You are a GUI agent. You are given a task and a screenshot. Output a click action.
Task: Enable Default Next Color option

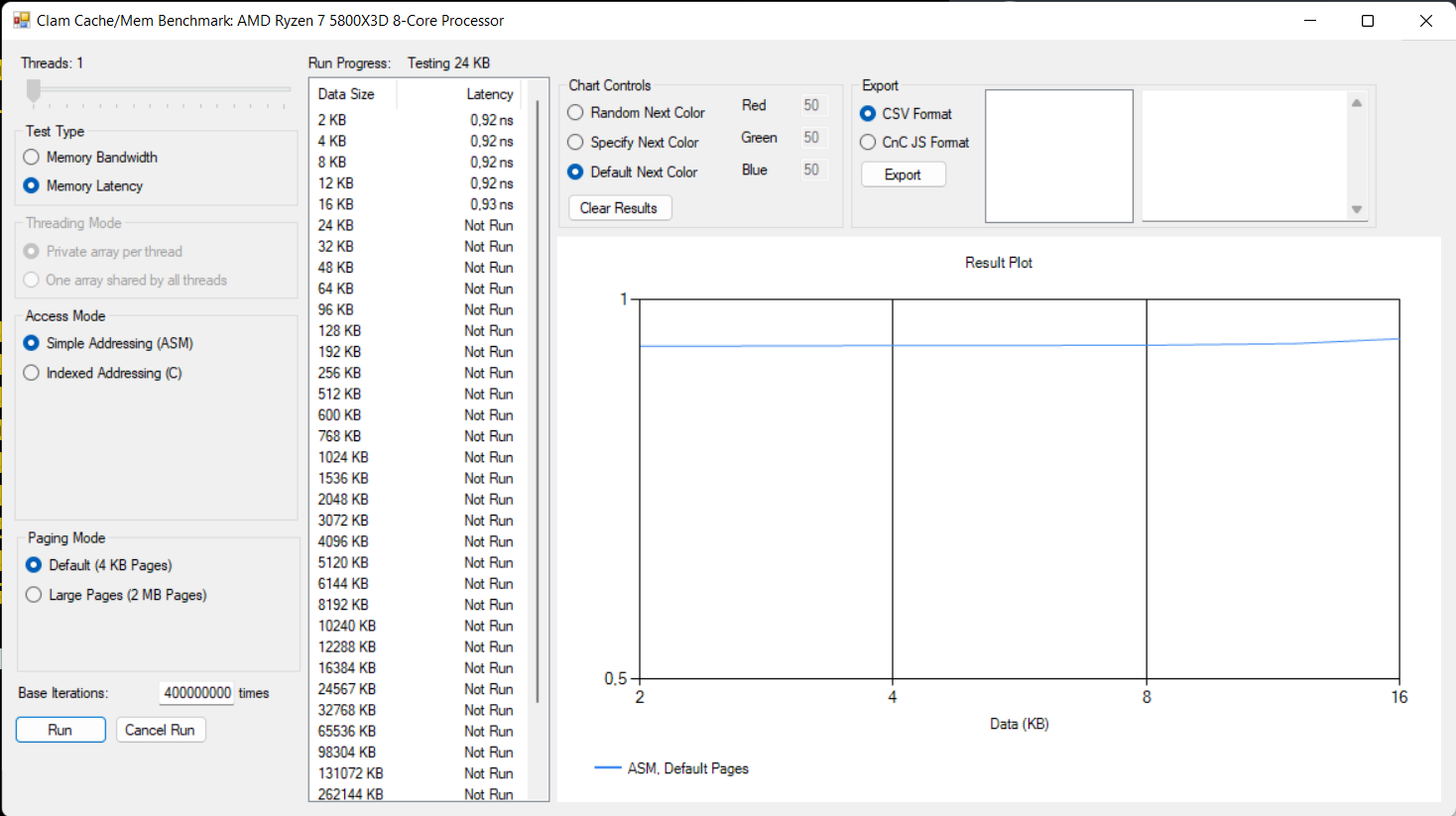coord(633,172)
